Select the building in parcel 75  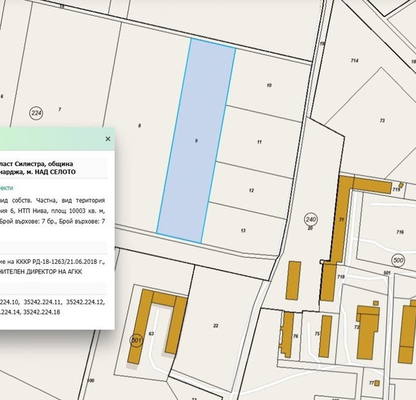[325, 337]
